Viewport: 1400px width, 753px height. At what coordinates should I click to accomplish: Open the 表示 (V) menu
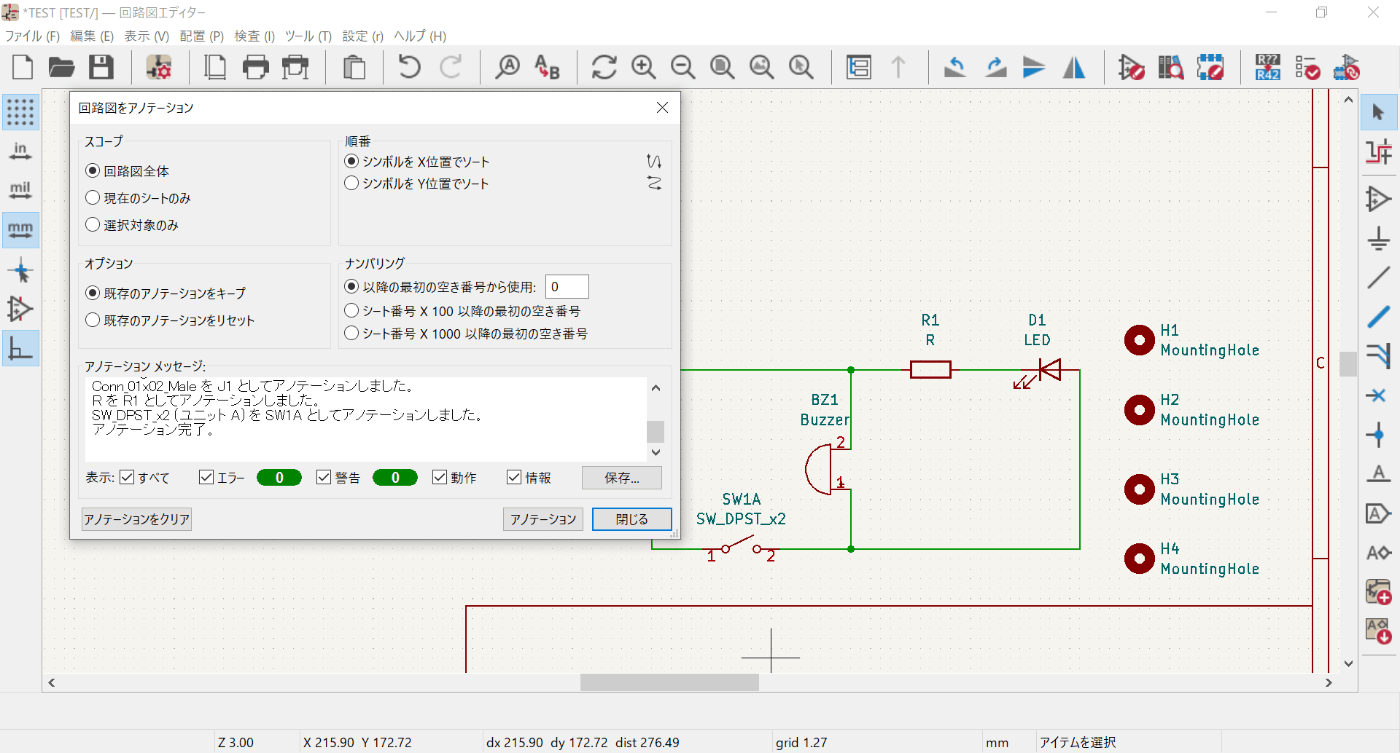(147, 36)
